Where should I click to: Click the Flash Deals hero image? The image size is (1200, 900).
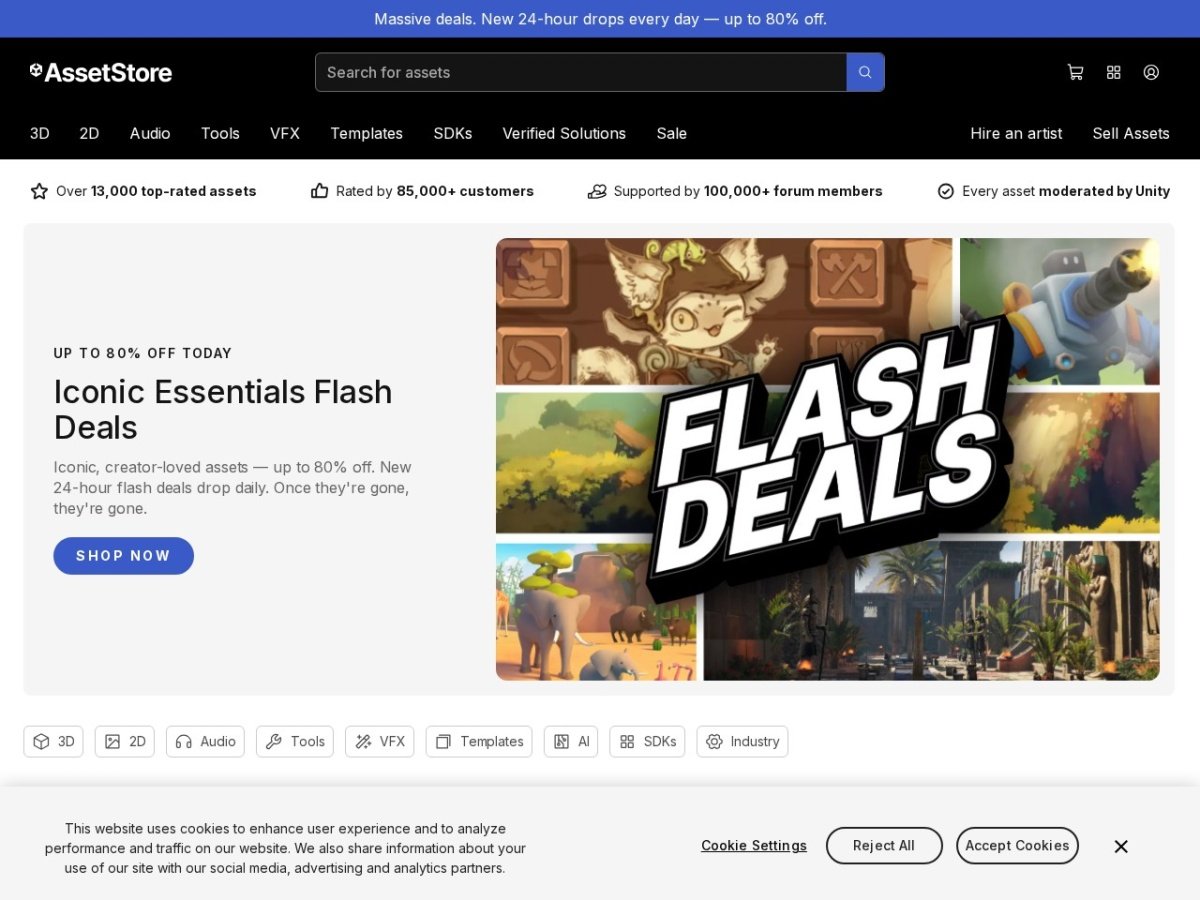pos(828,459)
